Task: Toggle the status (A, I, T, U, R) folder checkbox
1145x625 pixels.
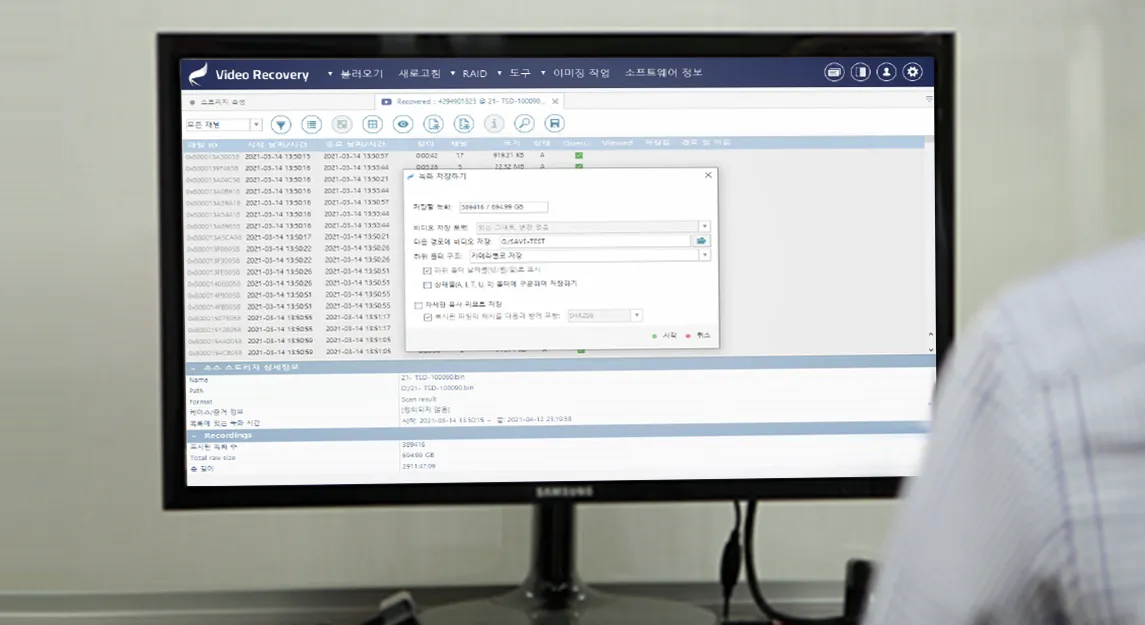Action: tap(428, 284)
